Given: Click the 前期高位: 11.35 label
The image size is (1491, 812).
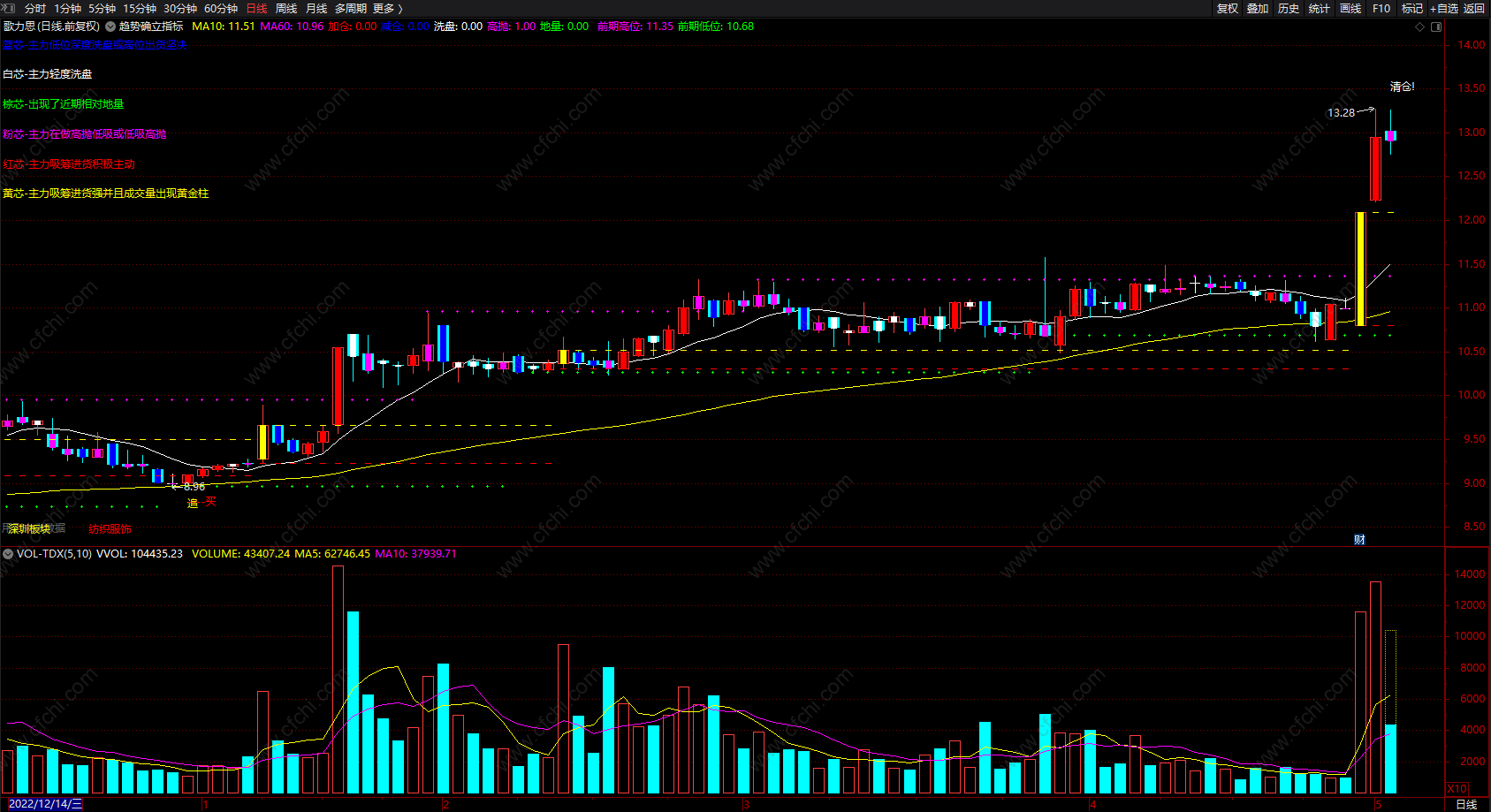Looking at the screenshot, I should click(x=635, y=27).
